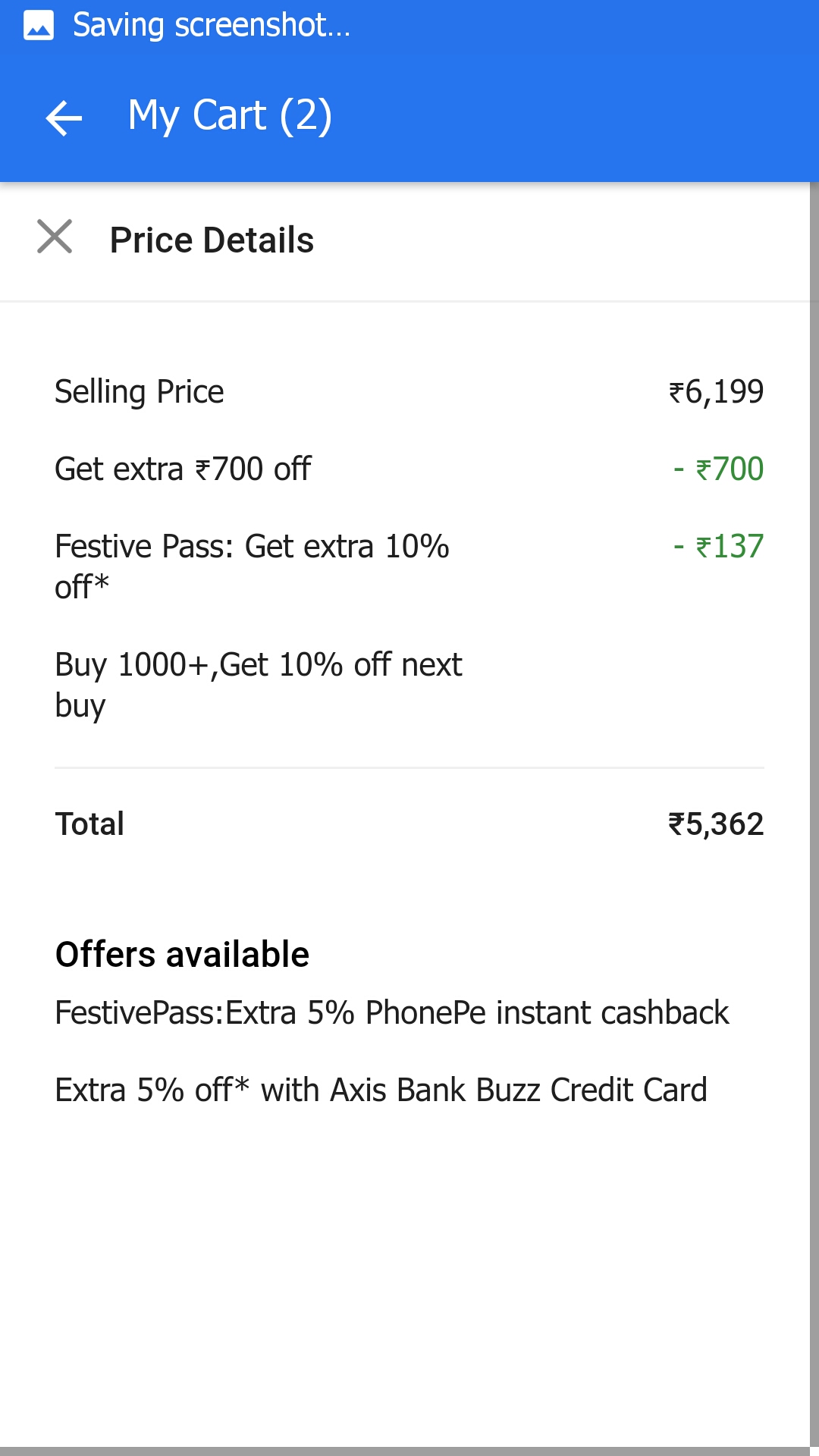Viewport: 819px width, 1456px height.
Task: Close the Price Details panel
Action: tap(55, 237)
